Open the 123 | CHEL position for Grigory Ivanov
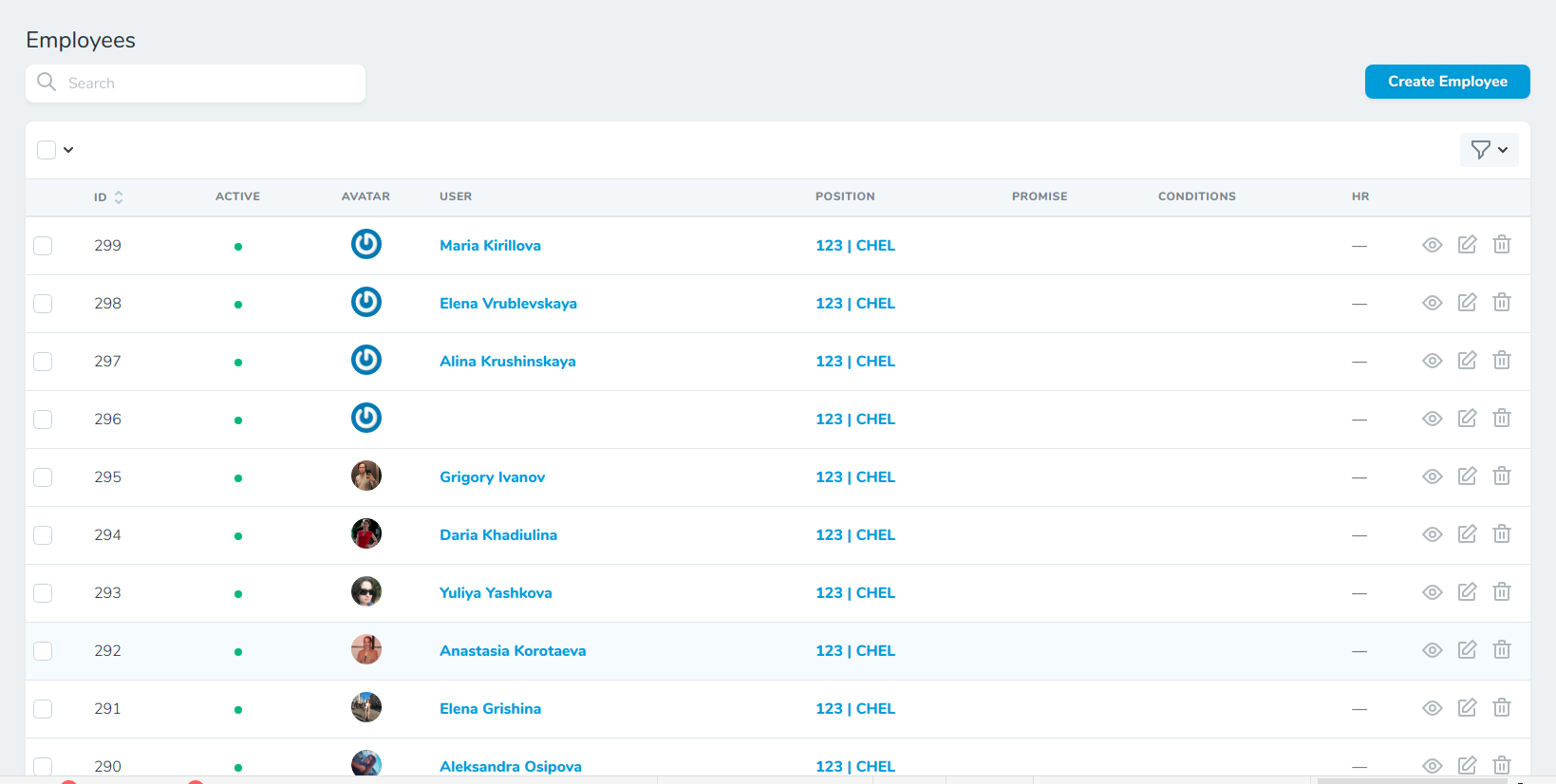Image resolution: width=1556 pixels, height=784 pixels. (854, 477)
